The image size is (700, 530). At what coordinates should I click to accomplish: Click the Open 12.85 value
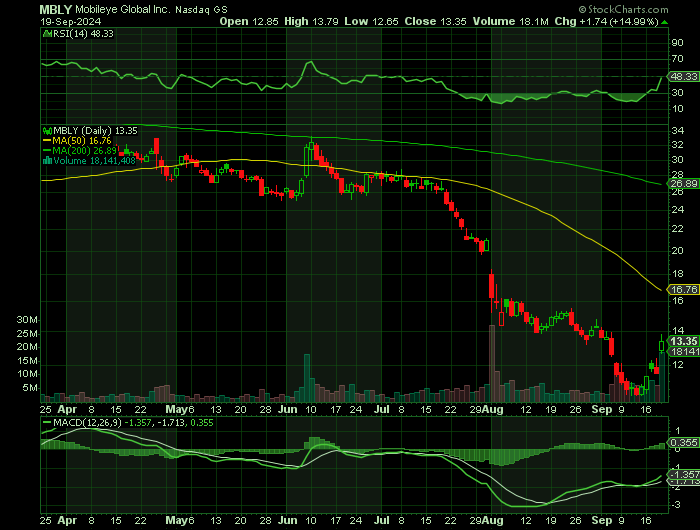tap(249, 21)
